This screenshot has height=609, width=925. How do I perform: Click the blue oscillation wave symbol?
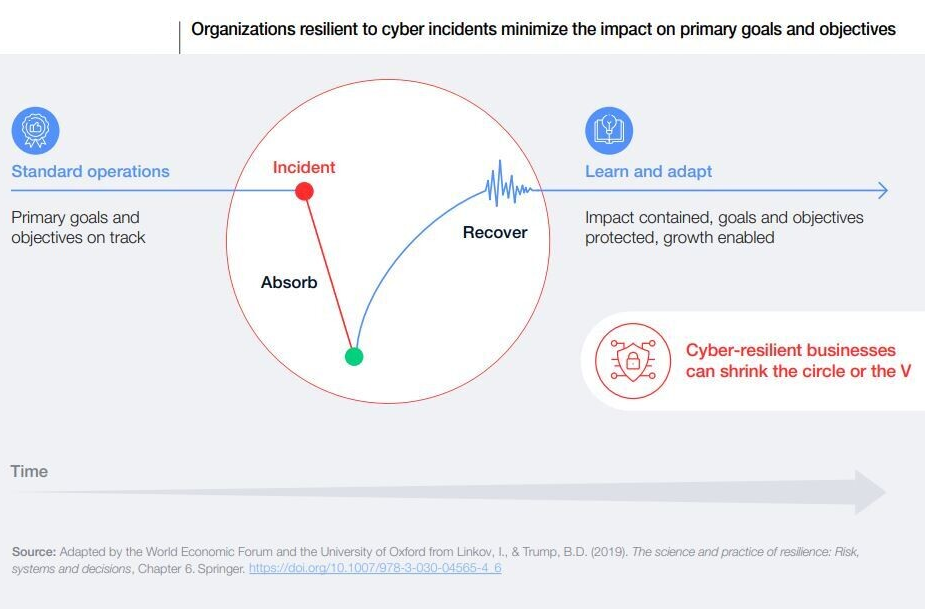(507, 184)
